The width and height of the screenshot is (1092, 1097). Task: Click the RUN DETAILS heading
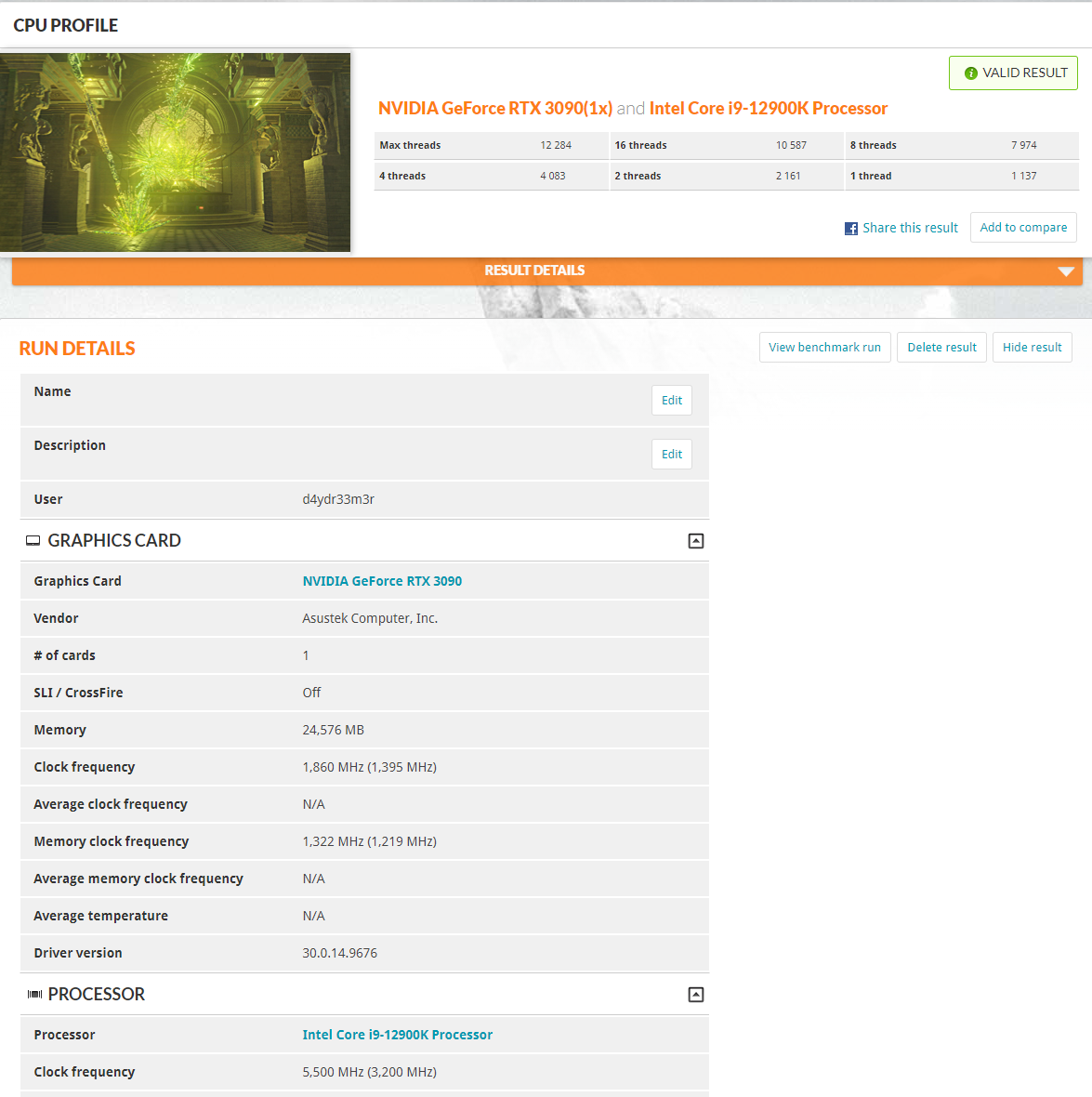point(77,349)
